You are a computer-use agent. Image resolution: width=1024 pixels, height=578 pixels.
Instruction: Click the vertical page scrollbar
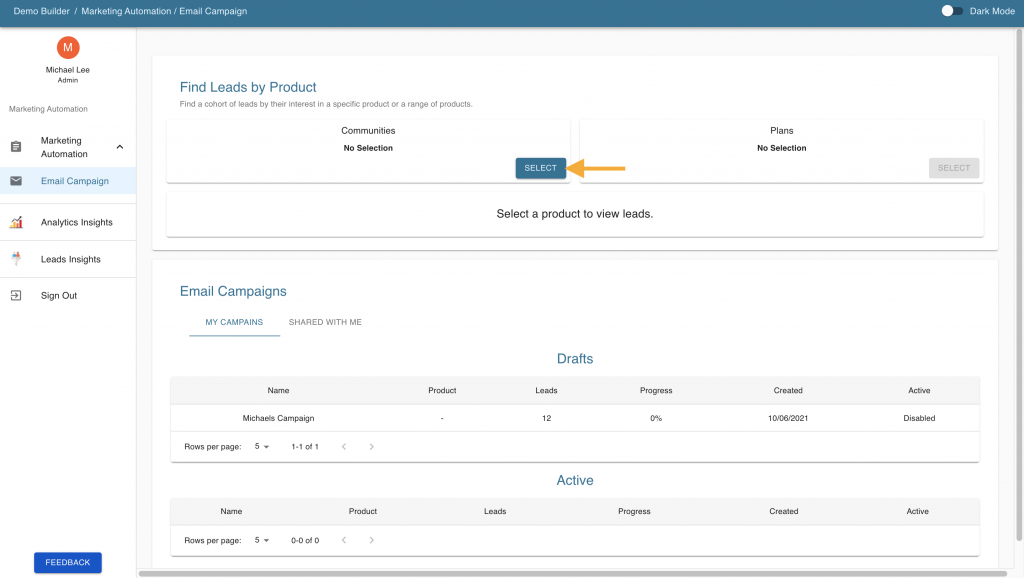pyautogui.click(x=1019, y=286)
